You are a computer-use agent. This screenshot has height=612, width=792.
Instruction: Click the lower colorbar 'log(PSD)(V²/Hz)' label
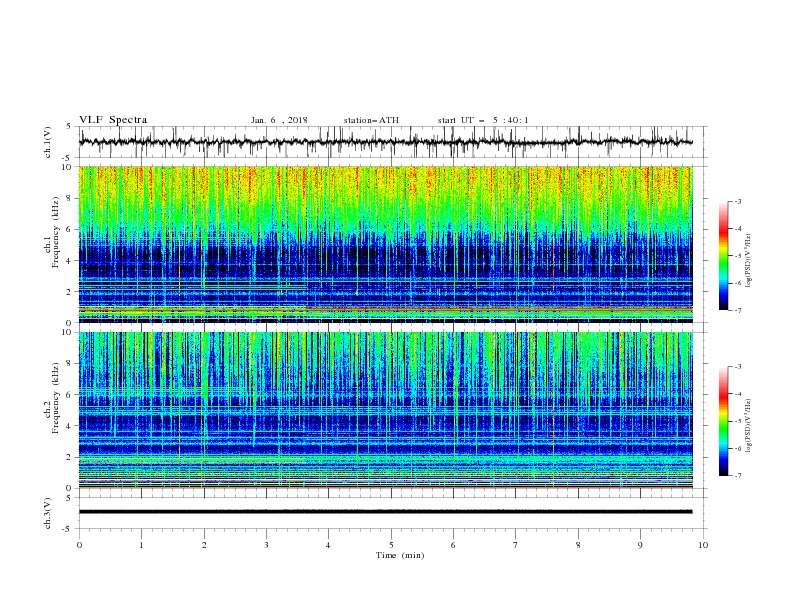pyautogui.click(x=750, y=426)
